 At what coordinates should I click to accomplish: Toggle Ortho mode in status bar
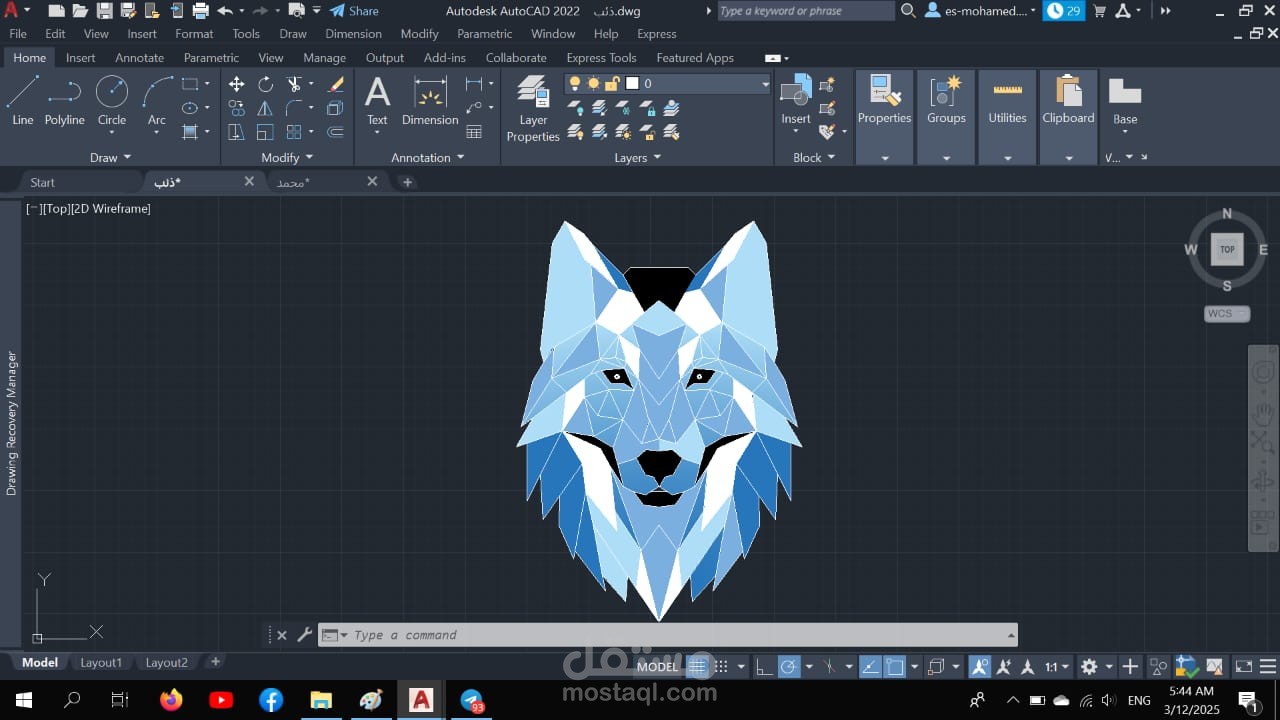(764, 667)
